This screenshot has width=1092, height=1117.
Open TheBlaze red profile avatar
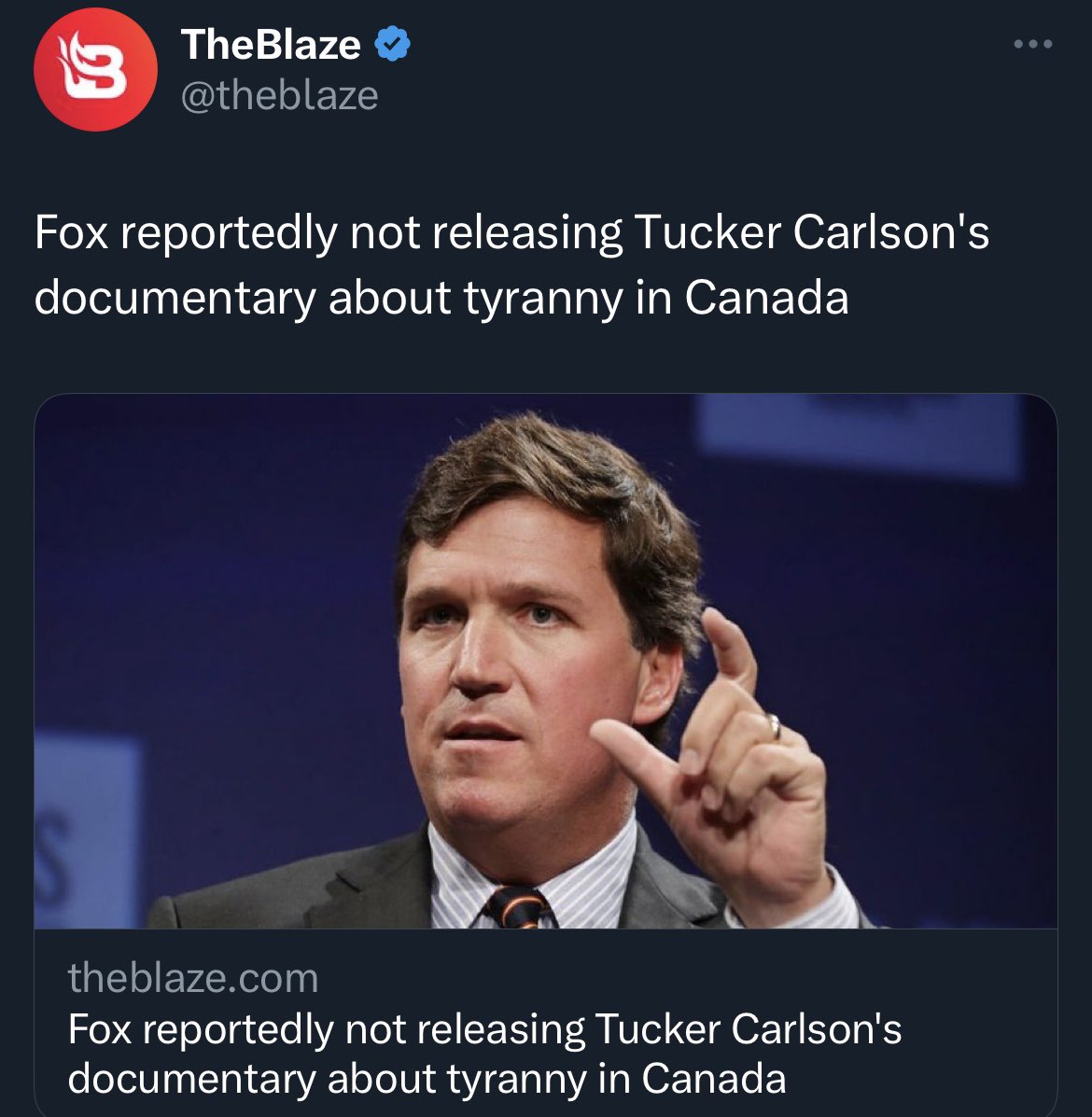(95, 69)
